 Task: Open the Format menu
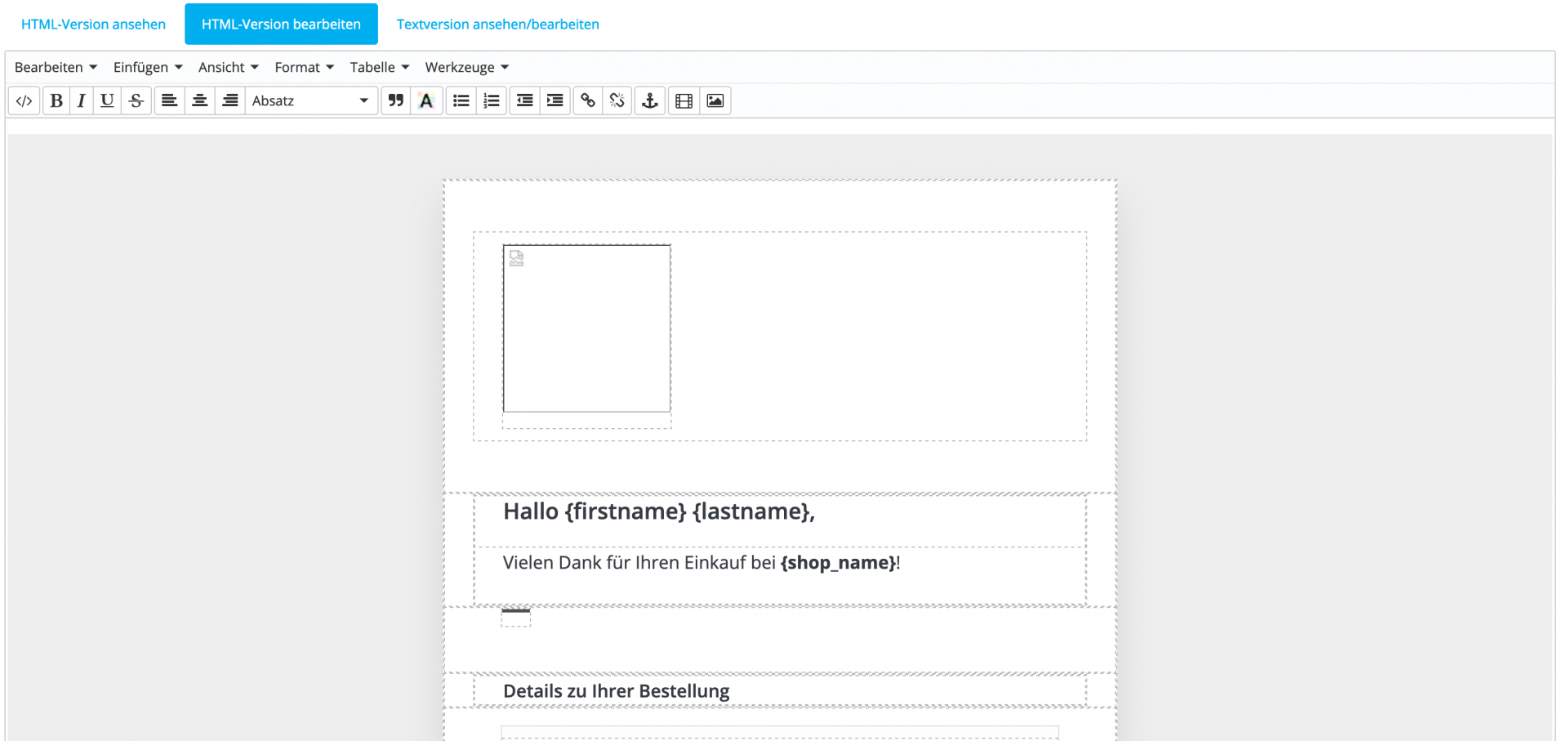pos(305,67)
